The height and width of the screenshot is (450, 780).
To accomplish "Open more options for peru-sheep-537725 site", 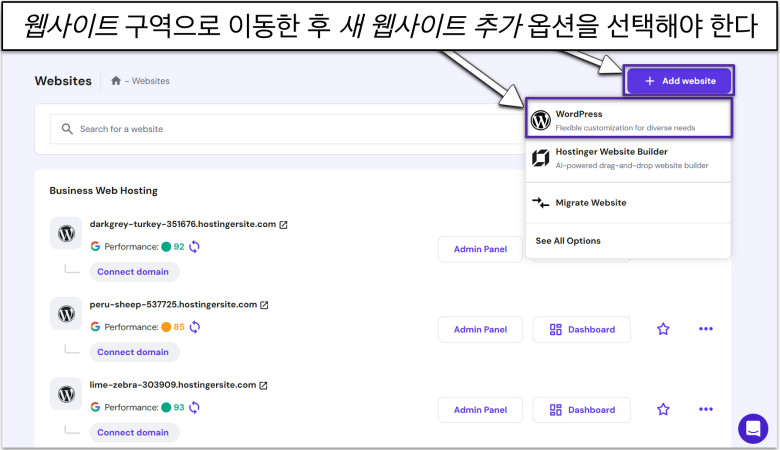I will click(x=706, y=329).
